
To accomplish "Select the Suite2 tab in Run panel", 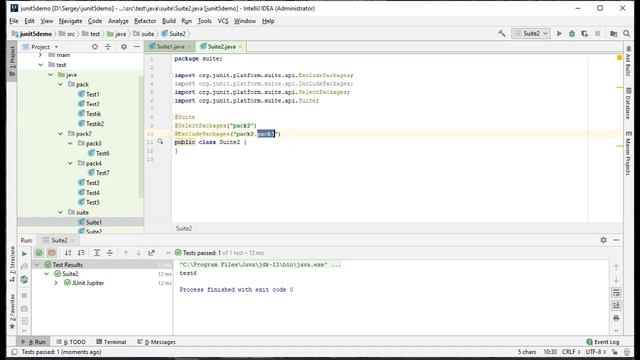I will (x=59, y=240).
